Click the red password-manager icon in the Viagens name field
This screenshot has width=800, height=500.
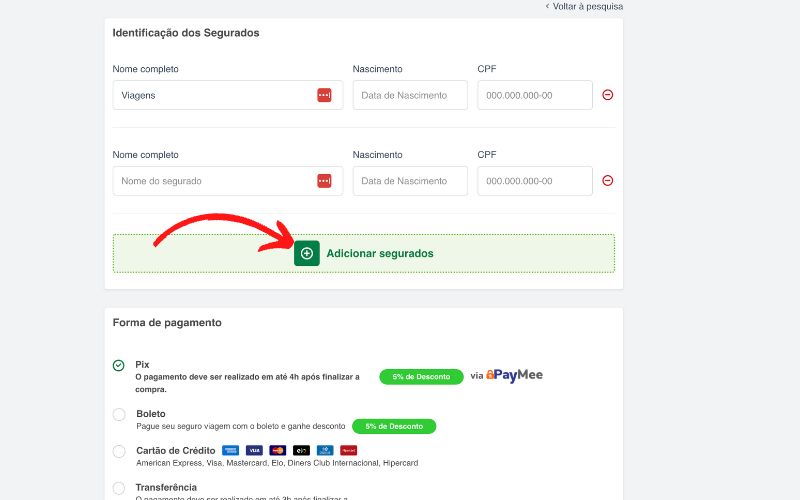[324, 95]
